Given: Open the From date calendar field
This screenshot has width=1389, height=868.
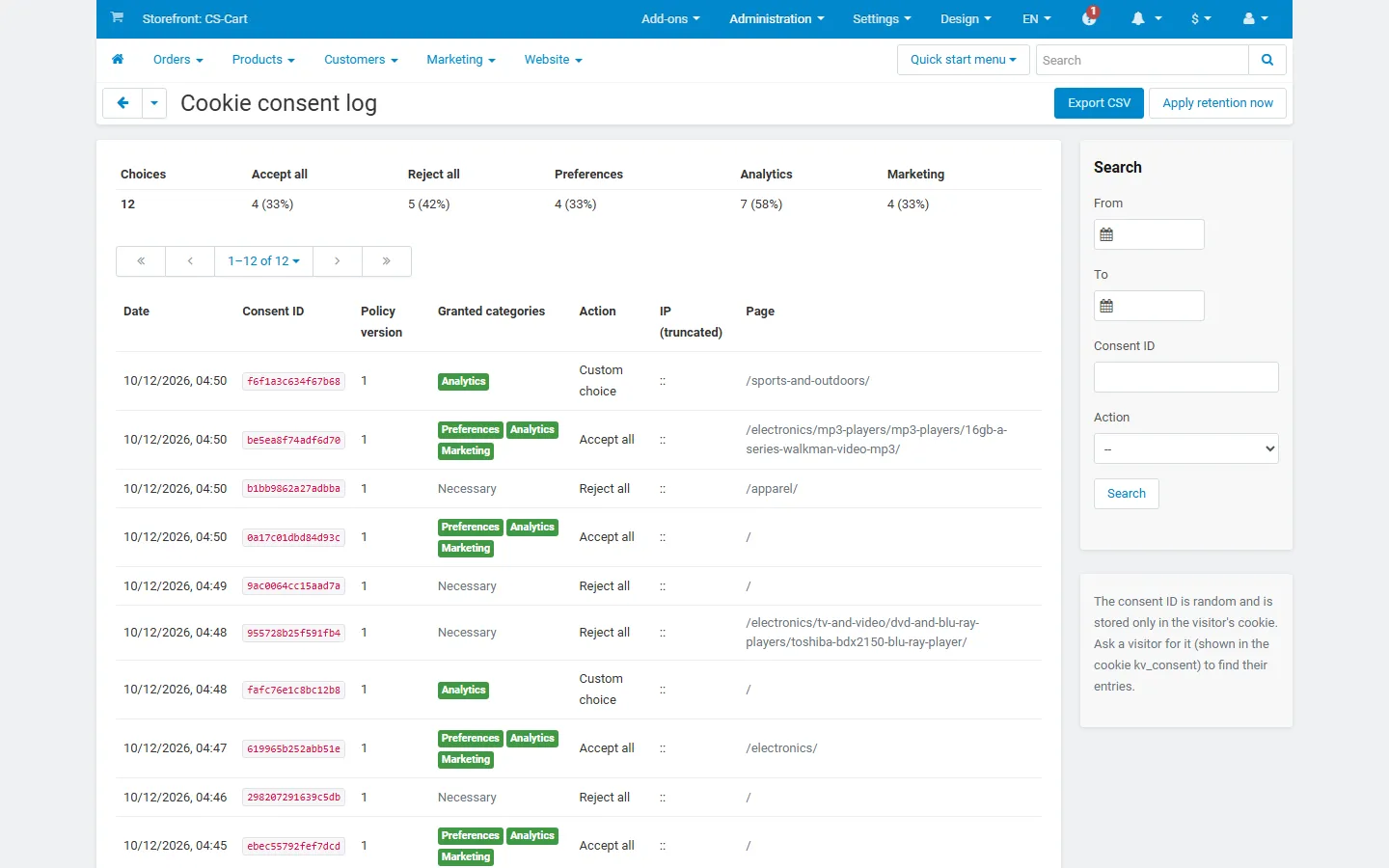Looking at the screenshot, I should (x=1149, y=234).
